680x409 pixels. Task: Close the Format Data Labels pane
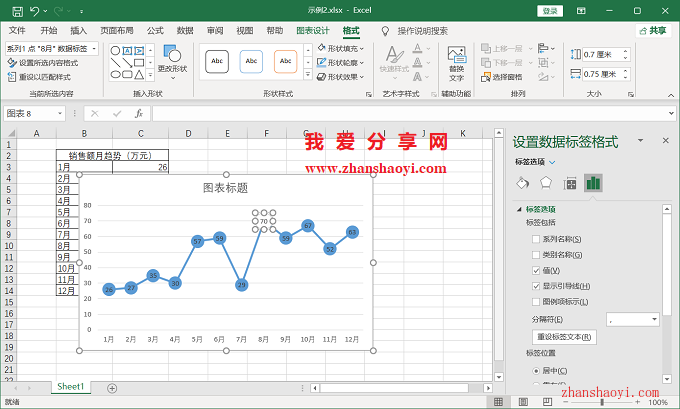pos(666,141)
